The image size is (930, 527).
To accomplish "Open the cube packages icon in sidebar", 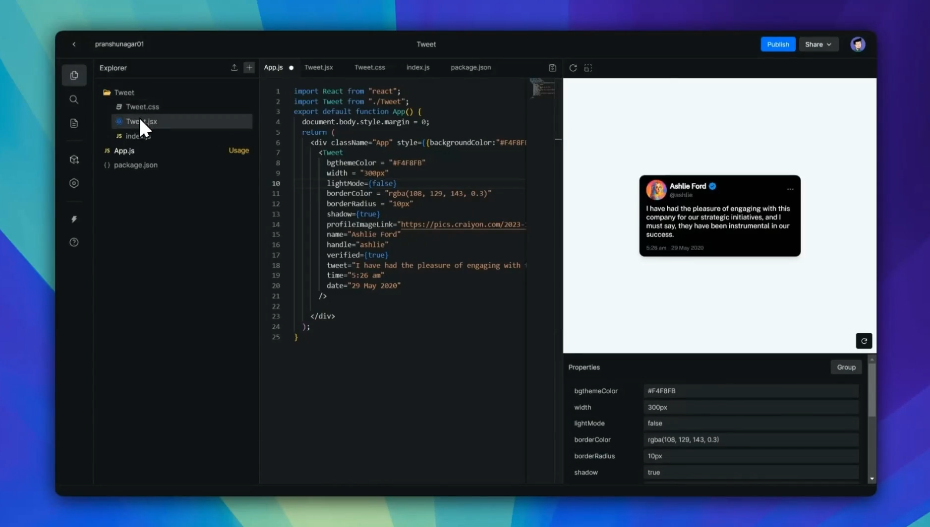I will [74, 159].
